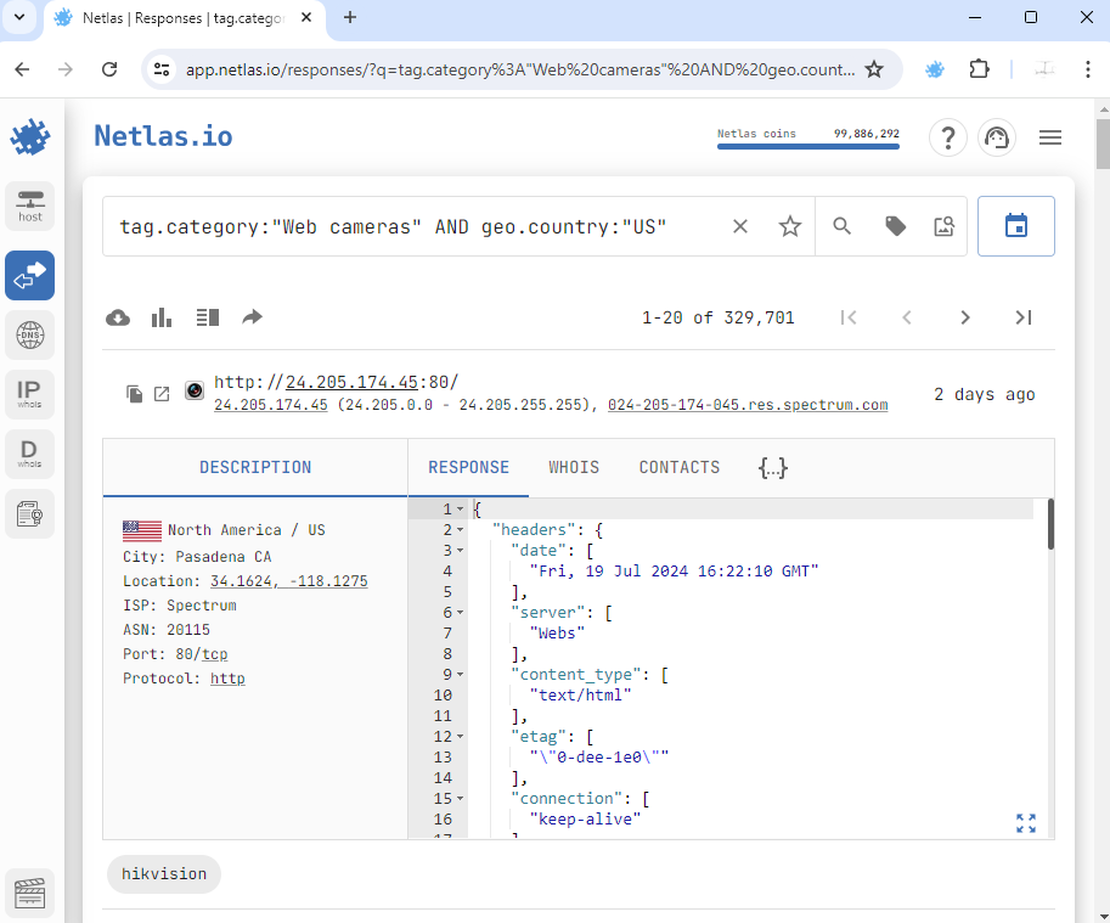The image size is (1110, 923).
Task: Open the calendar date picker button
Action: (x=1015, y=227)
